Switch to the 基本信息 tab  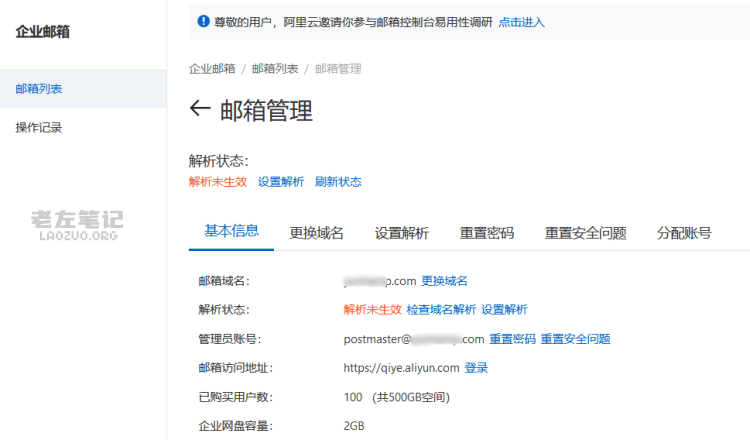tap(232, 231)
